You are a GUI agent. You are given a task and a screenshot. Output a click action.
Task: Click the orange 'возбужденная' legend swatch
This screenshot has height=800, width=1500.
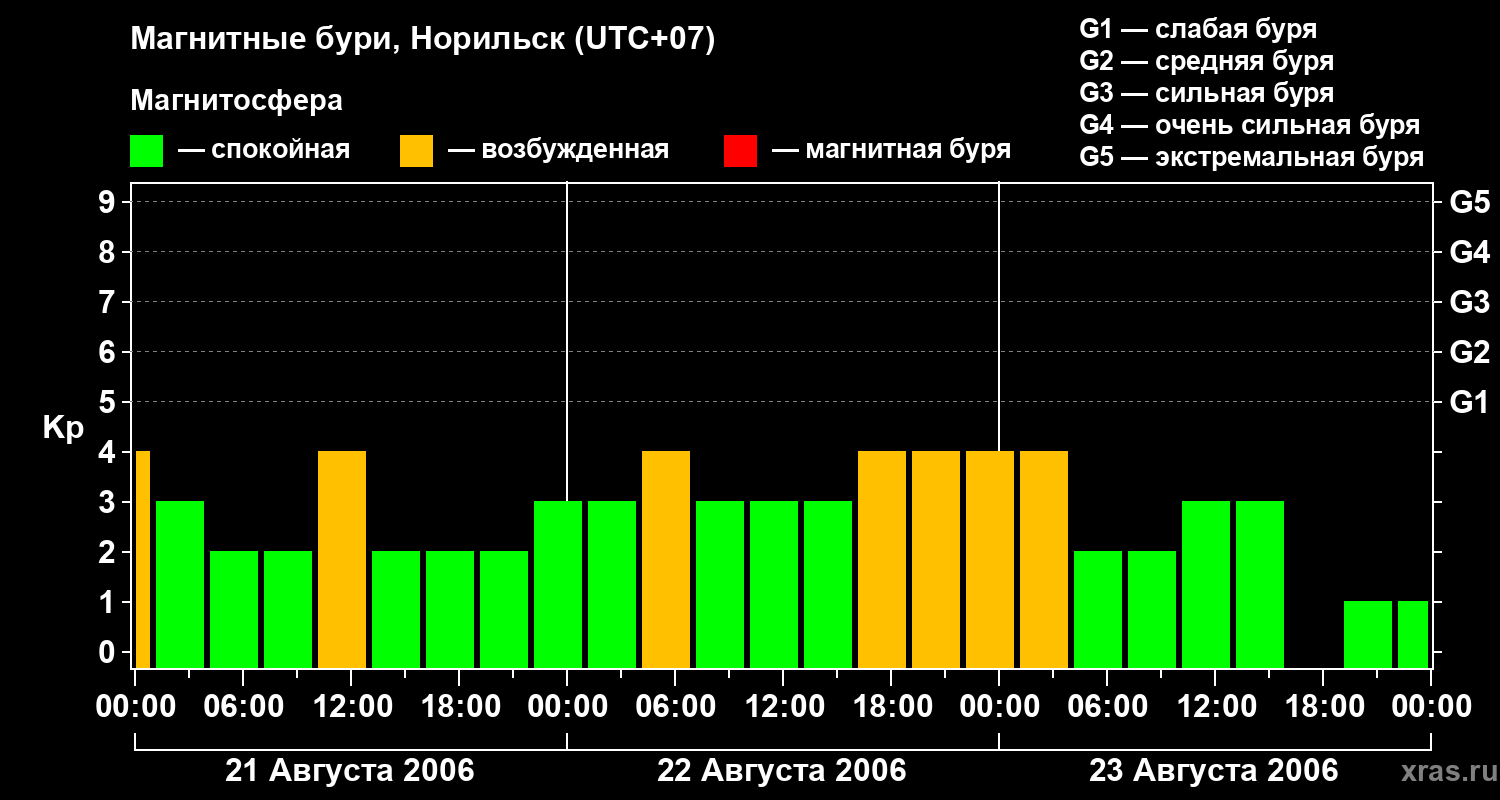coord(416,151)
